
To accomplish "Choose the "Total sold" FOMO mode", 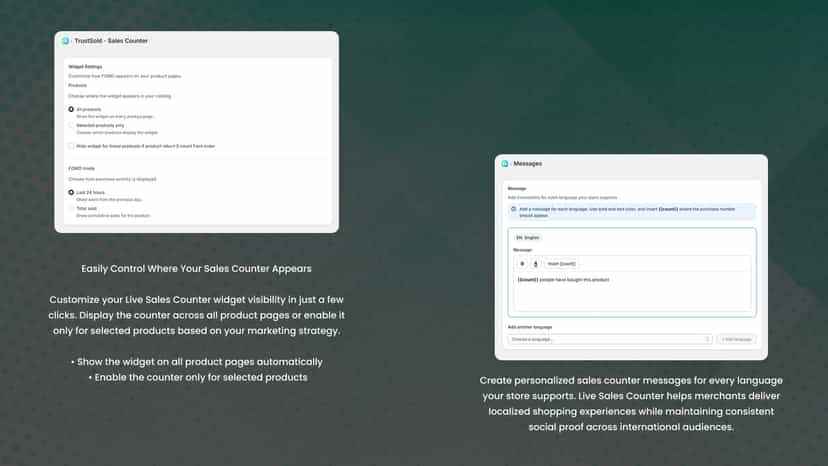I will [71, 209].
